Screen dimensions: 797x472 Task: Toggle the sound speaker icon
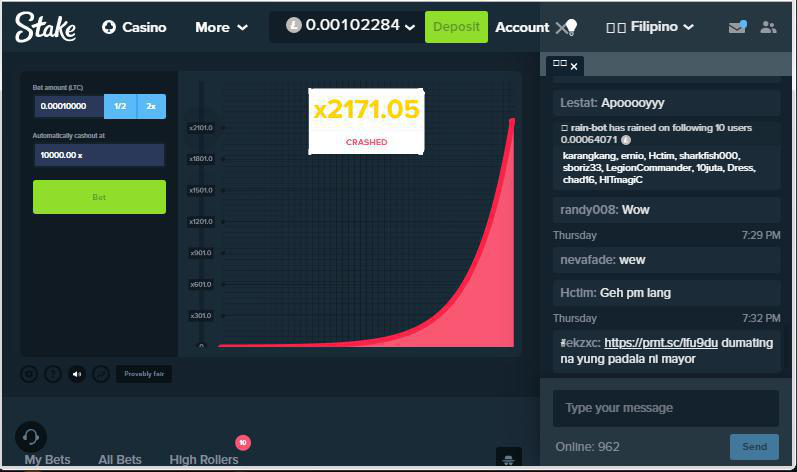click(77, 374)
